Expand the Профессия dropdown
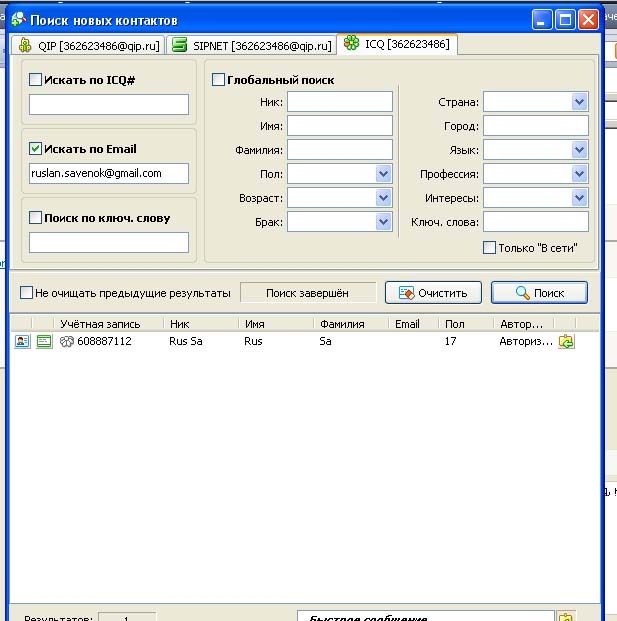The image size is (617, 621). click(579, 173)
